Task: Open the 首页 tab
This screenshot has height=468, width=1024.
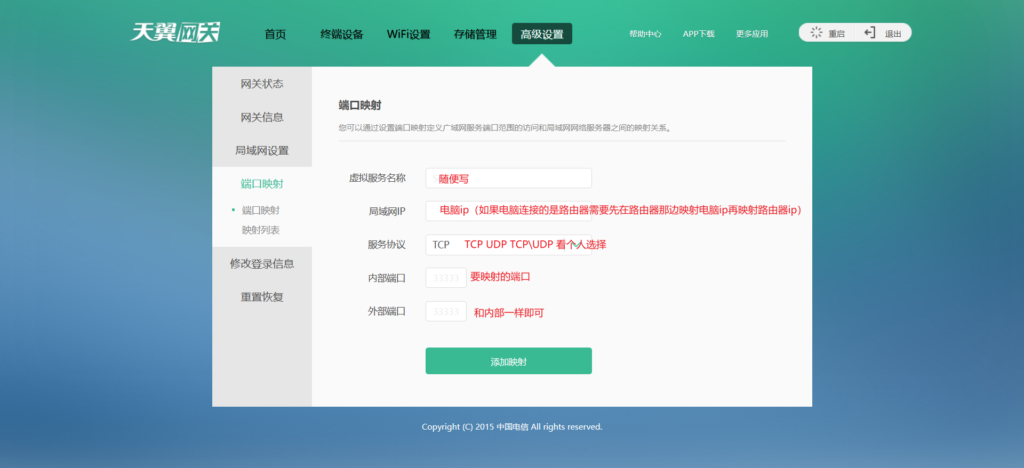Action: (x=275, y=34)
